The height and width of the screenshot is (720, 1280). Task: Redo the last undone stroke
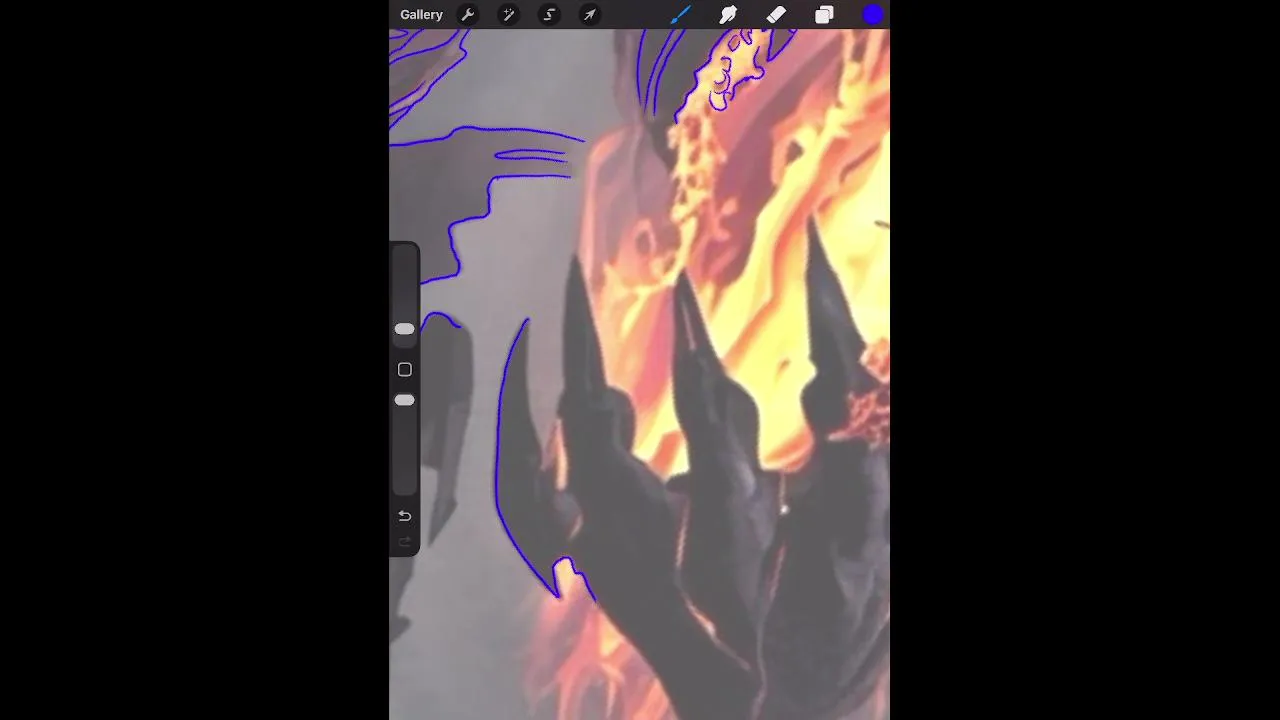404,542
